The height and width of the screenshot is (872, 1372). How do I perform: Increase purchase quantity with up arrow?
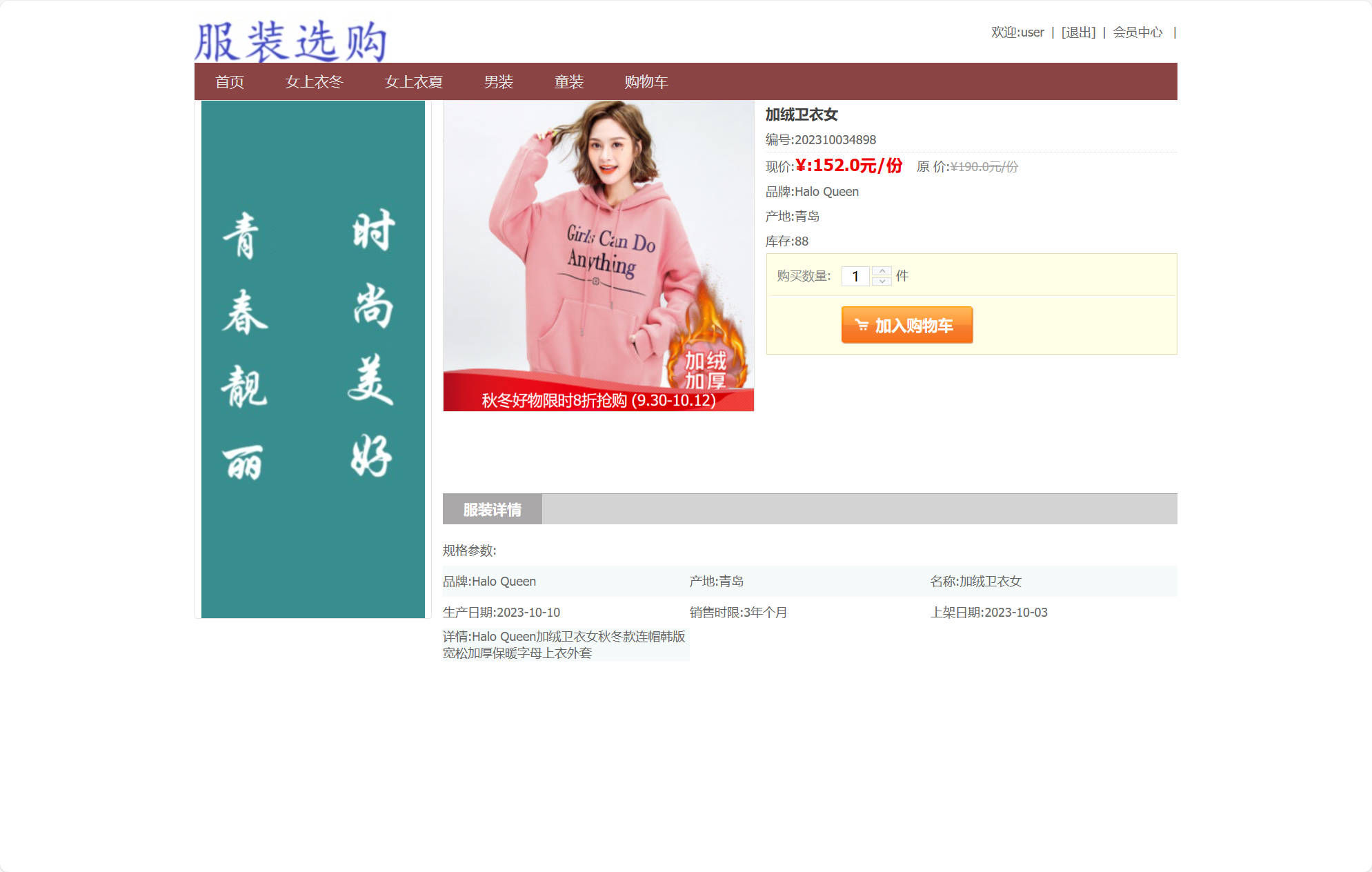(881, 270)
